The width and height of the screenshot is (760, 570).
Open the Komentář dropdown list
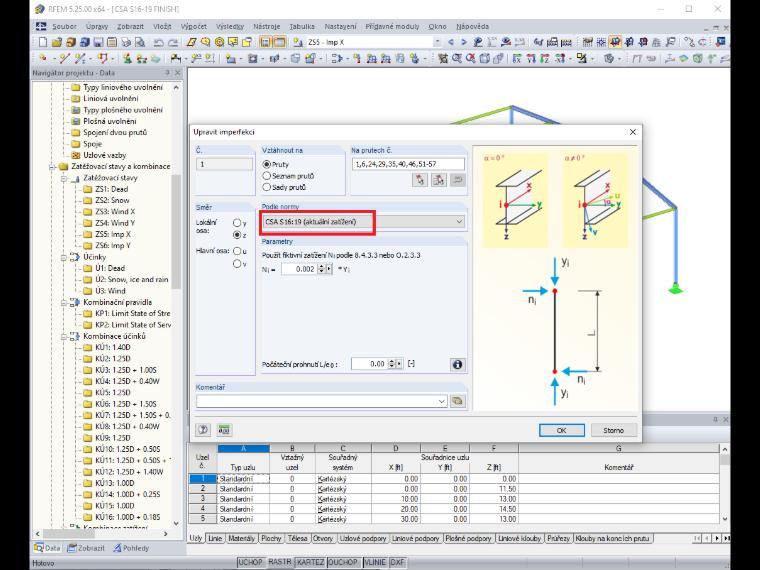coord(442,401)
